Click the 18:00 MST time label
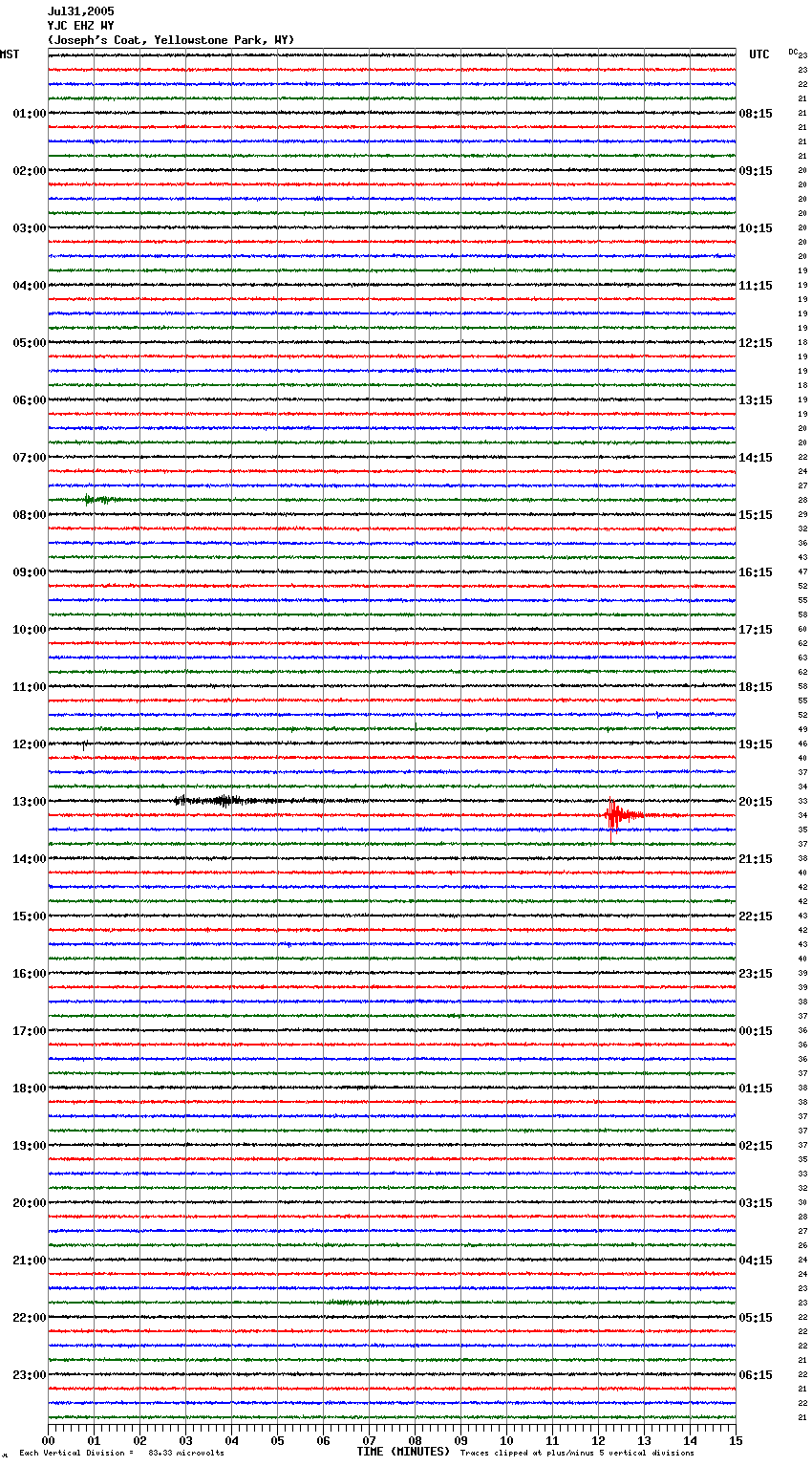Image resolution: width=812 pixels, height=1466 pixels. (30, 1089)
